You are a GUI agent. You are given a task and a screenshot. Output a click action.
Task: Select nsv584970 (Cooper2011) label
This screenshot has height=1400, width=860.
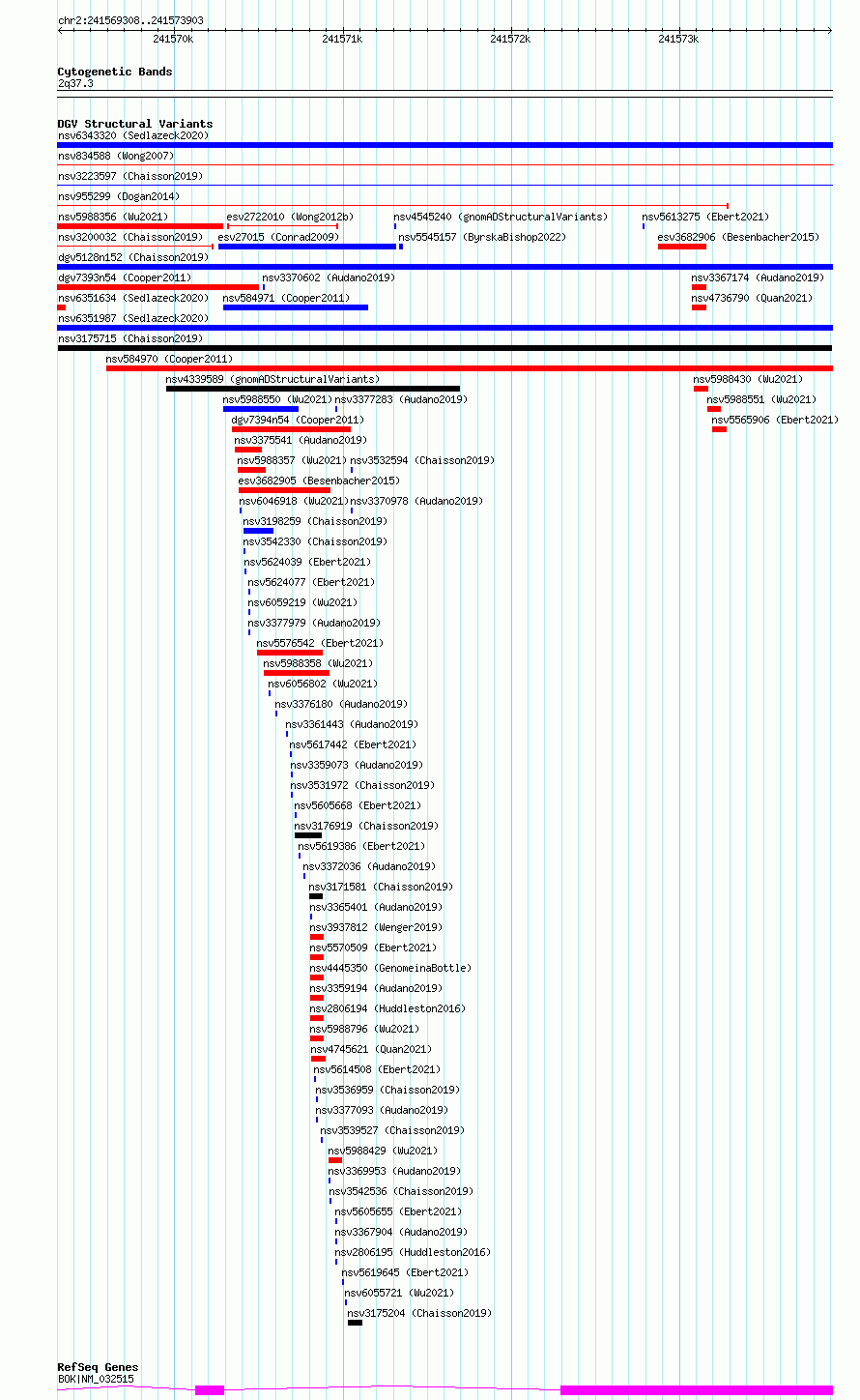click(169, 360)
